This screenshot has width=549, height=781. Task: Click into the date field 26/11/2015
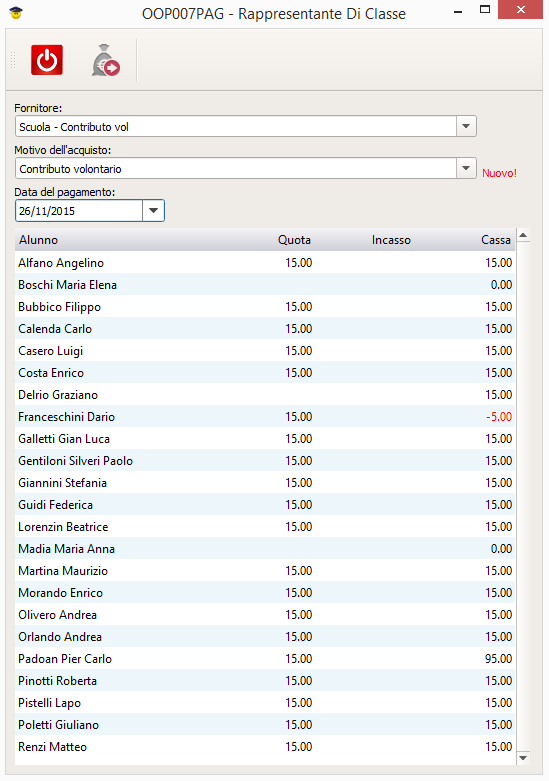coord(79,211)
